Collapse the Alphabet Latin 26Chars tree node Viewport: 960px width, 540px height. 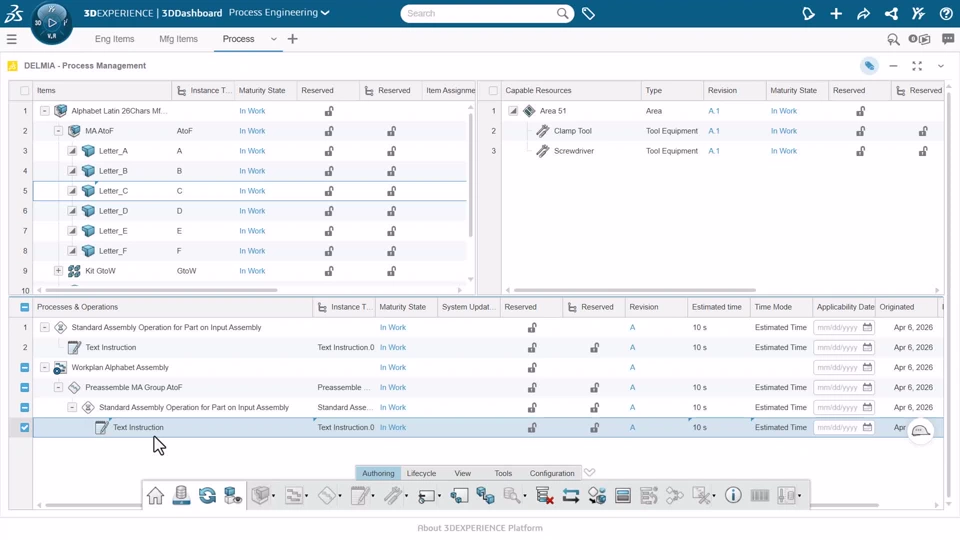(x=45, y=111)
